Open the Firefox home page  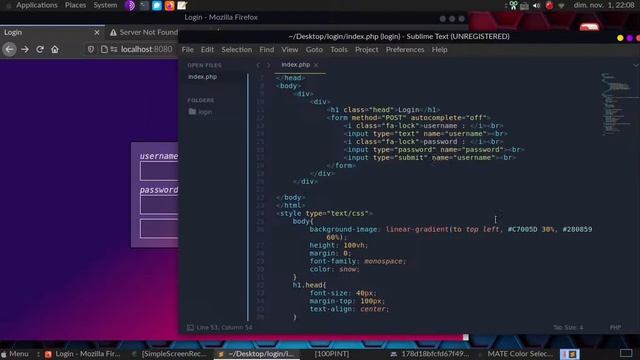(55, 49)
